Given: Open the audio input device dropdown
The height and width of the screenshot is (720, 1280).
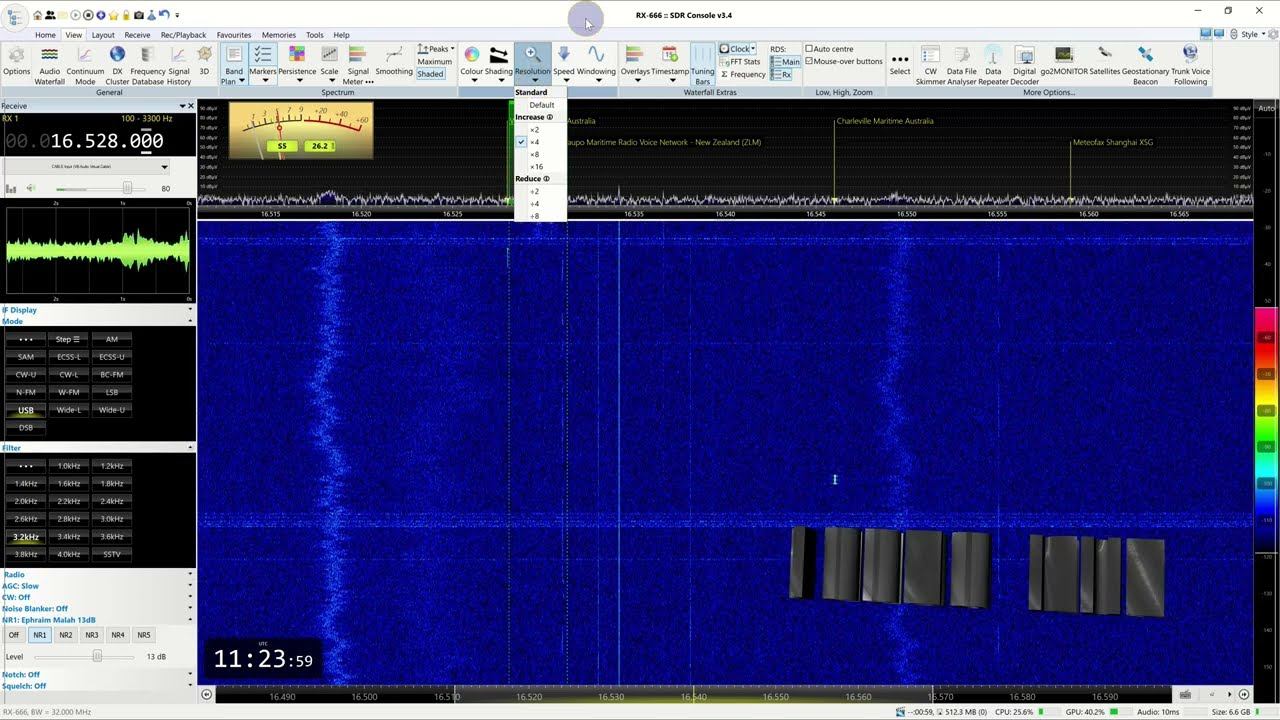Looking at the screenshot, I should [164, 167].
